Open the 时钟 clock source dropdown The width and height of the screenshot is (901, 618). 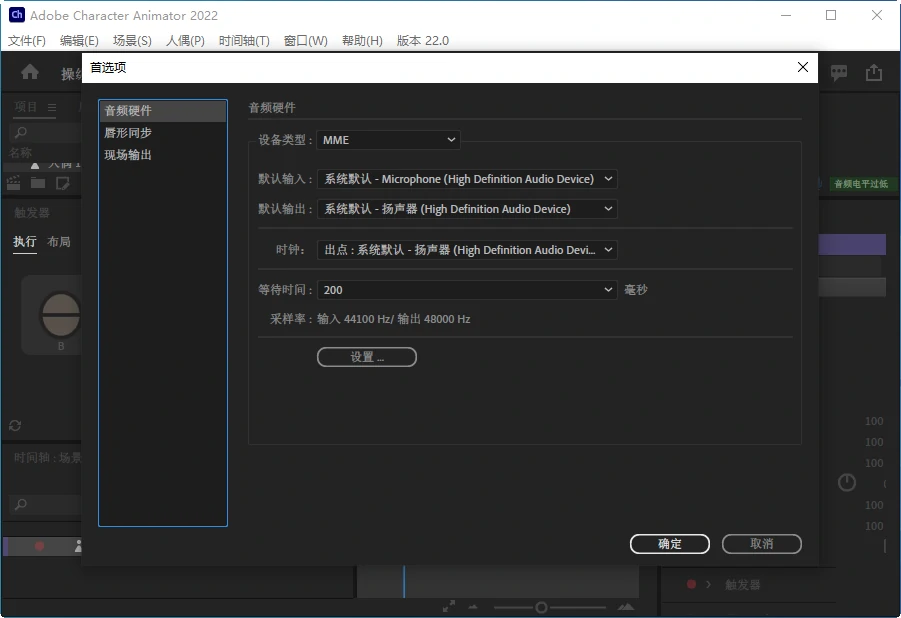point(467,250)
